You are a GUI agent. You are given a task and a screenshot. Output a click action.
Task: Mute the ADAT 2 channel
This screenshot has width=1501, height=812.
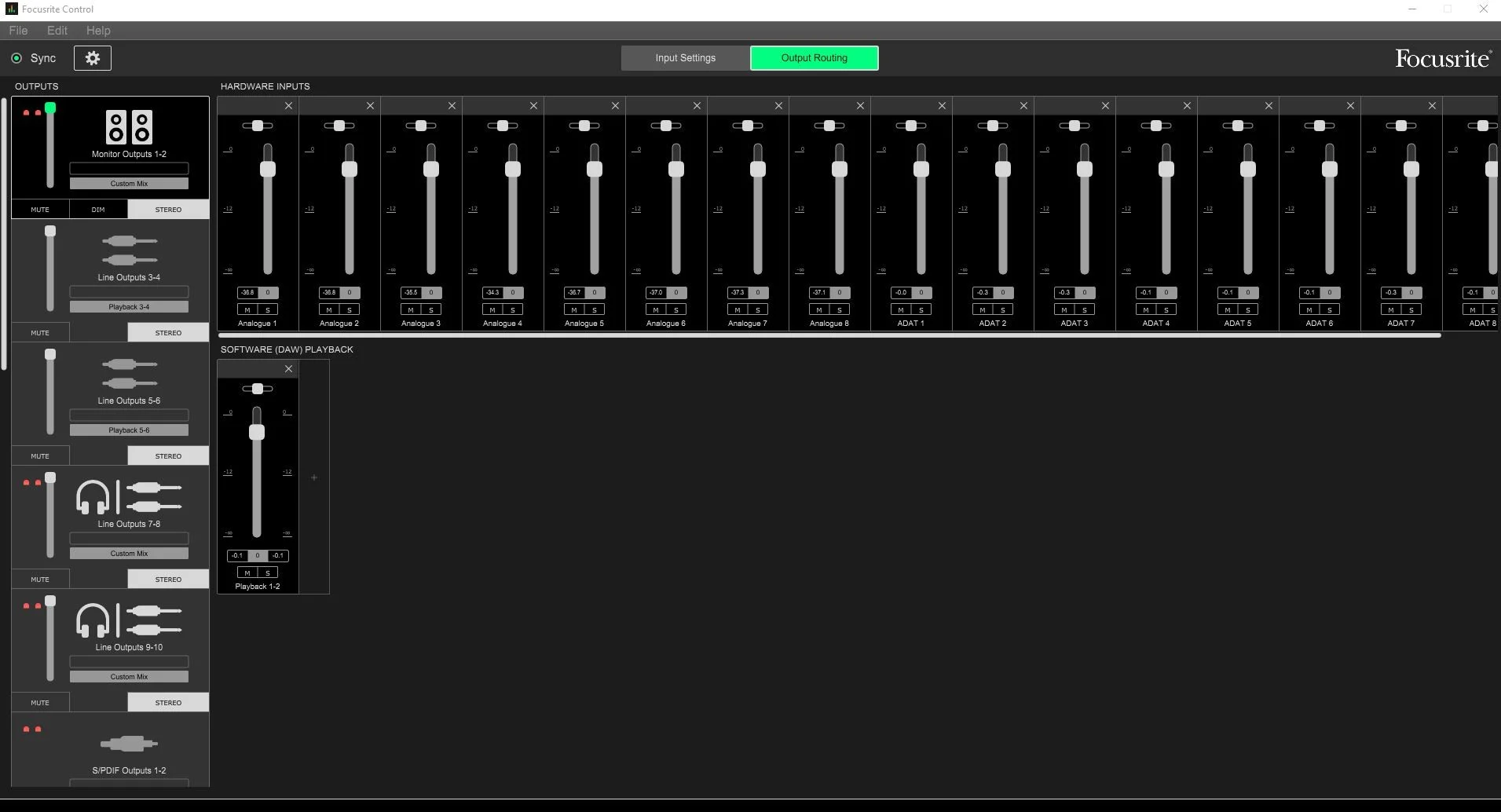point(983,310)
